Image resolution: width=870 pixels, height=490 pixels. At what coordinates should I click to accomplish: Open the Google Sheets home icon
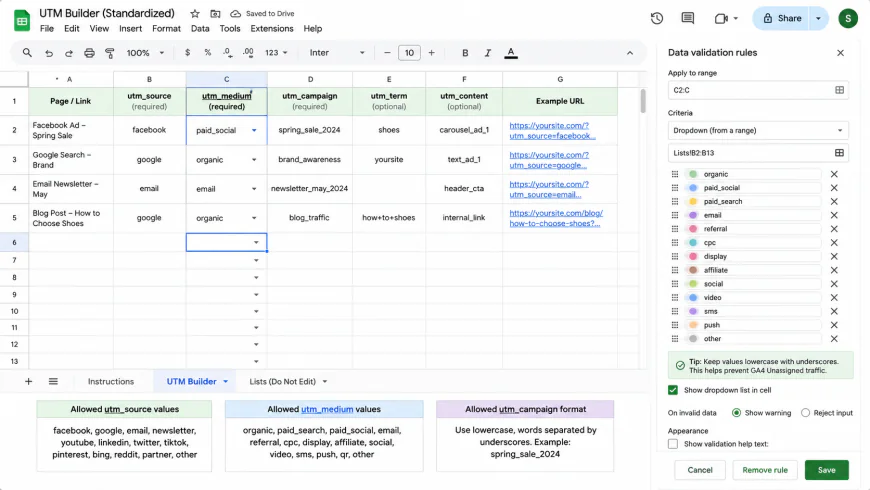coord(22,21)
